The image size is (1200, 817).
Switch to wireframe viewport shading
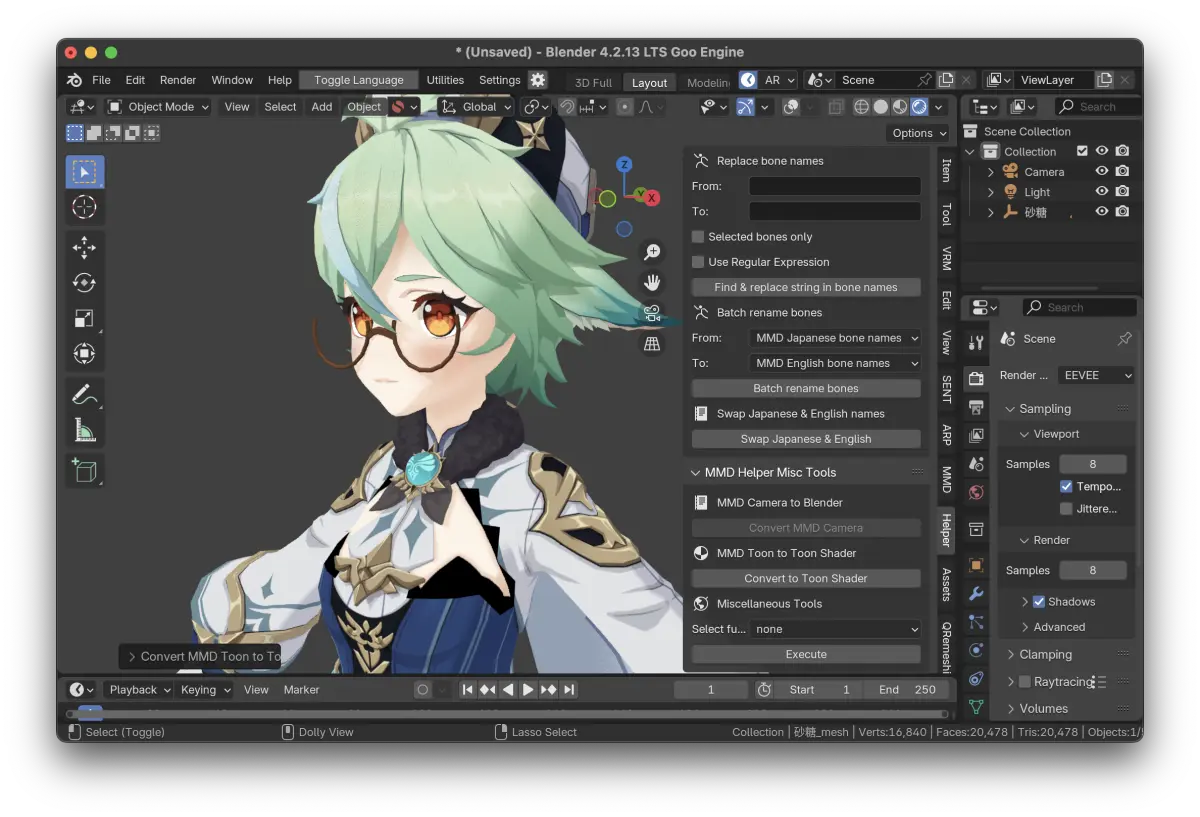(x=861, y=107)
